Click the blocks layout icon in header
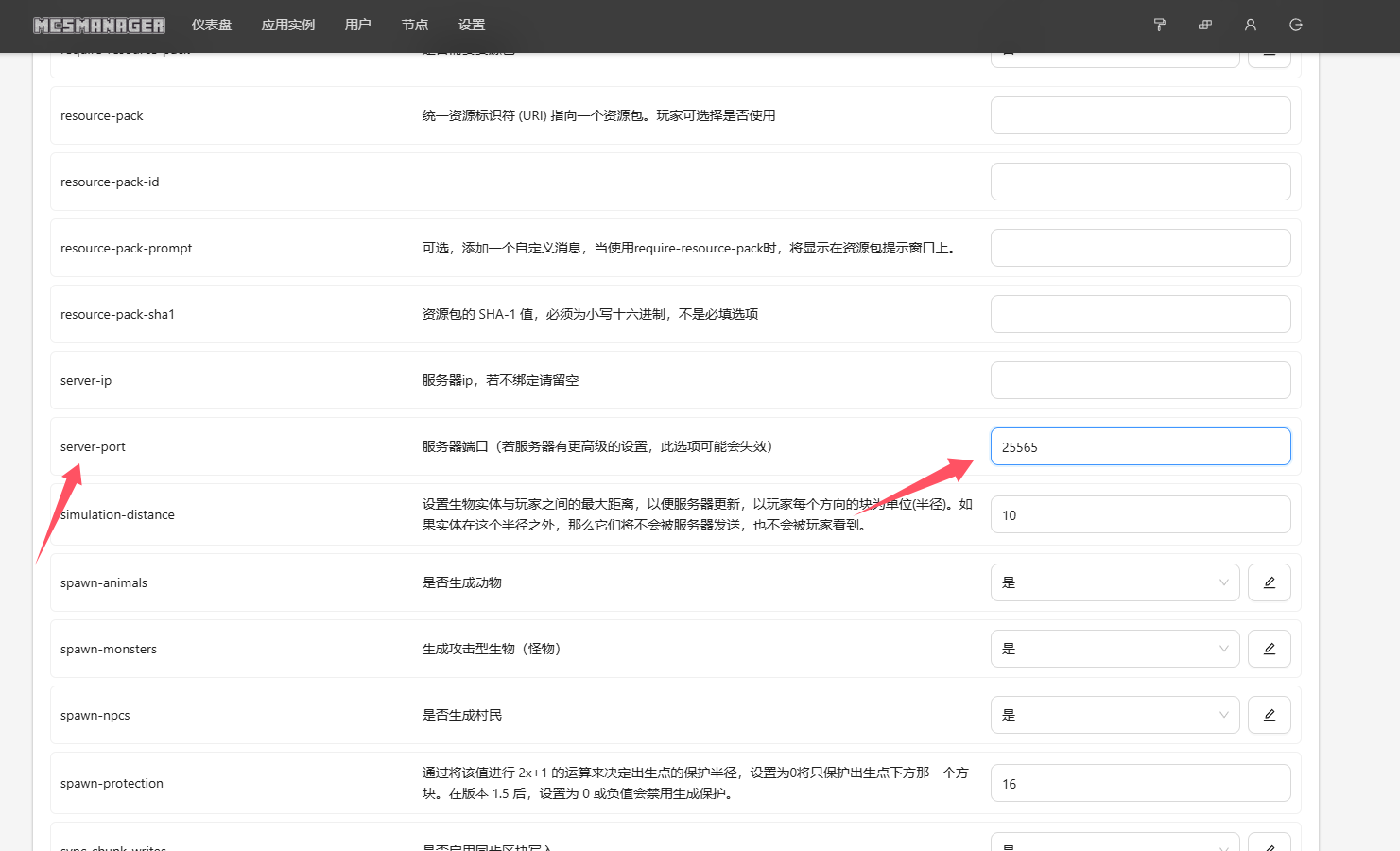 coord(1204,25)
